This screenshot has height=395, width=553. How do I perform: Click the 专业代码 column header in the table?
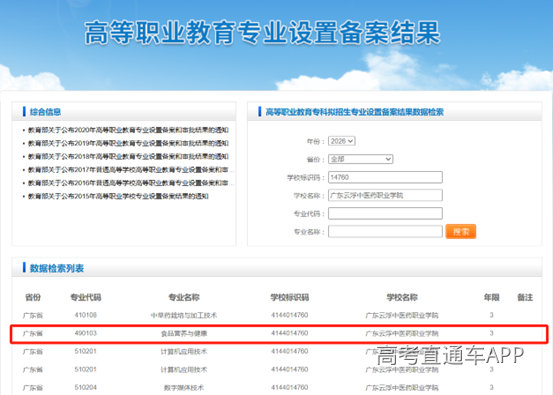coord(86,297)
